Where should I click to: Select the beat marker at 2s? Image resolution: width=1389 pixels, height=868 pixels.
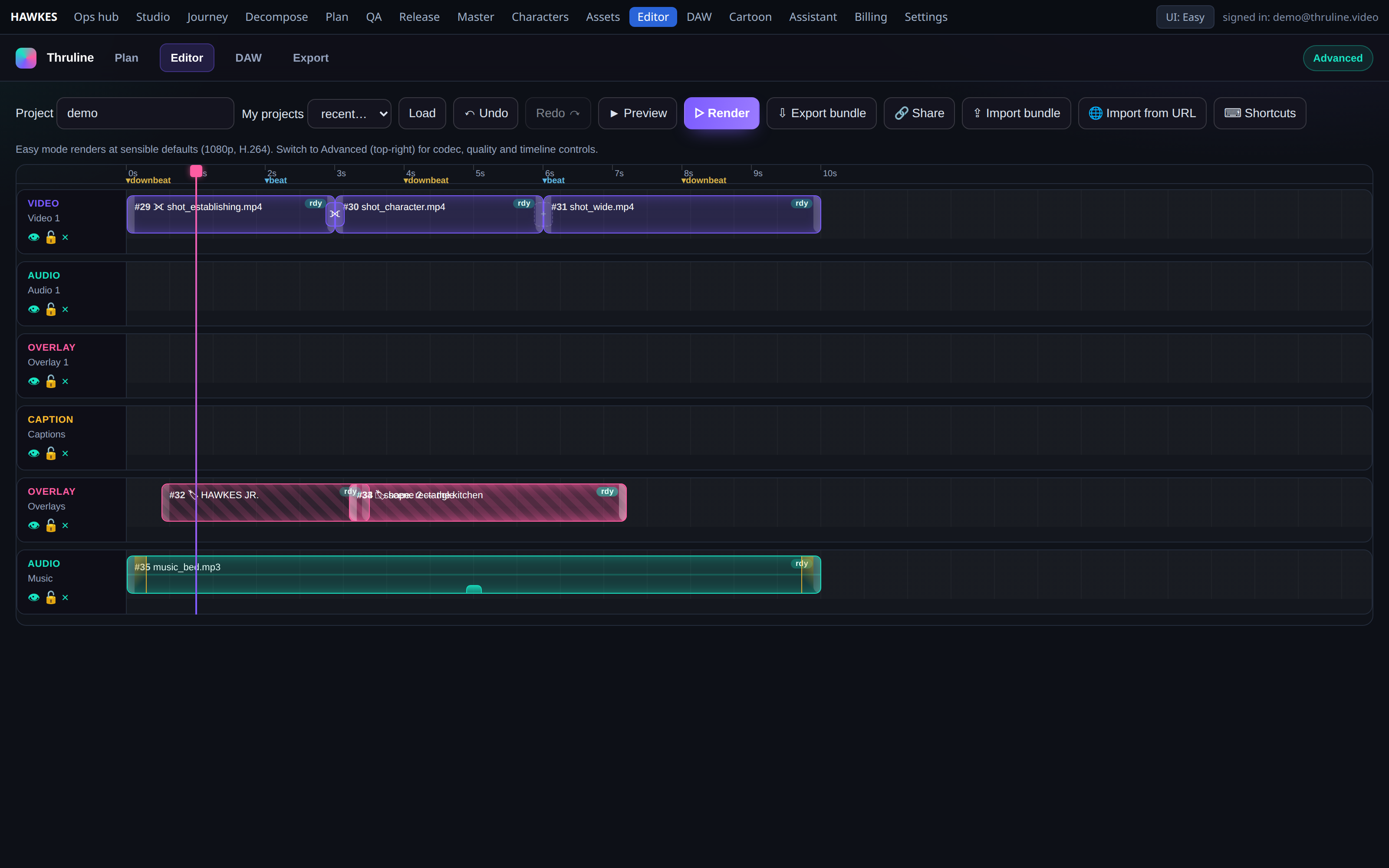(x=276, y=180)
